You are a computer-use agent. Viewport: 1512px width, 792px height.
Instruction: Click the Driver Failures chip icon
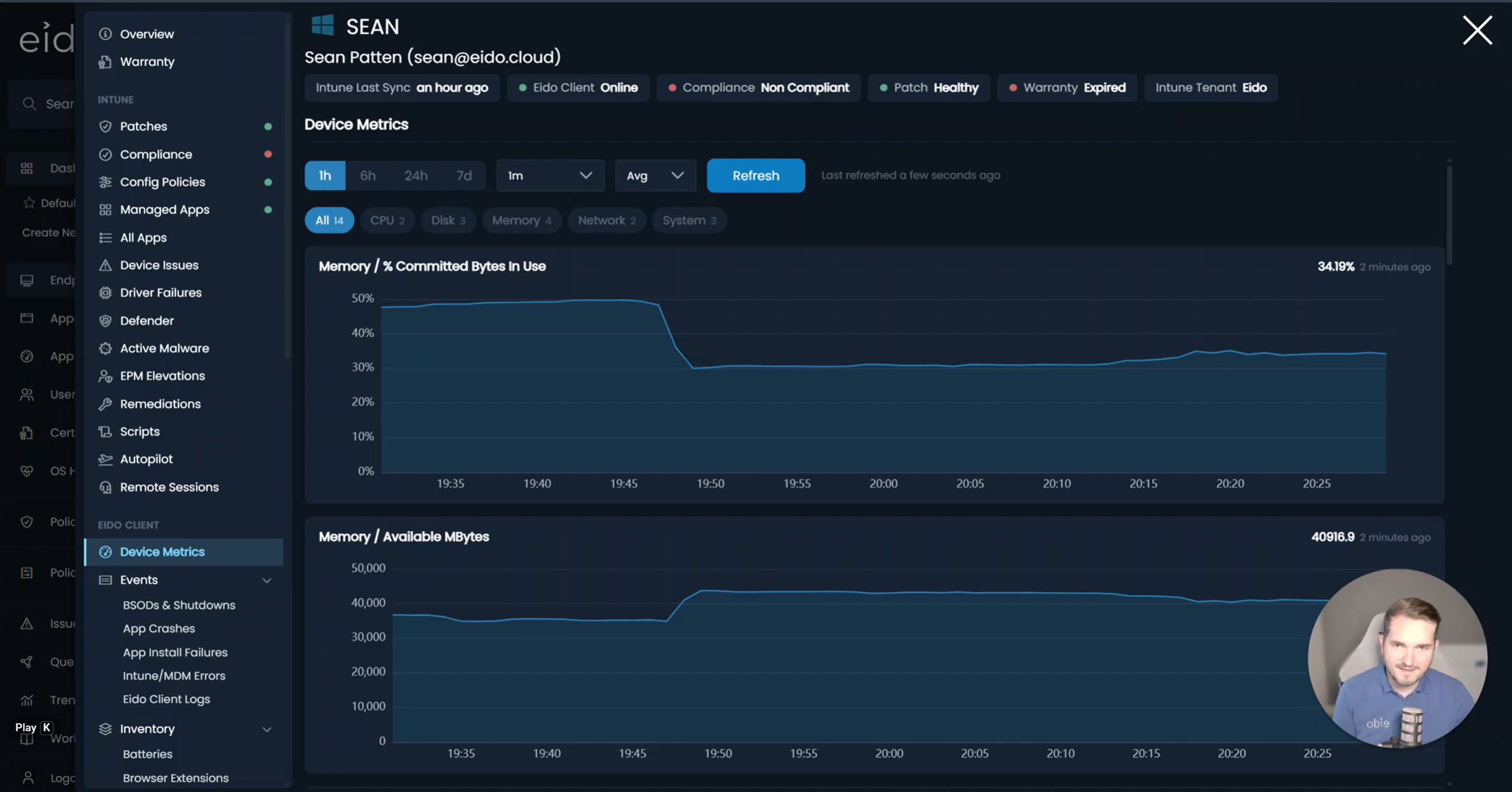point(105,293)
